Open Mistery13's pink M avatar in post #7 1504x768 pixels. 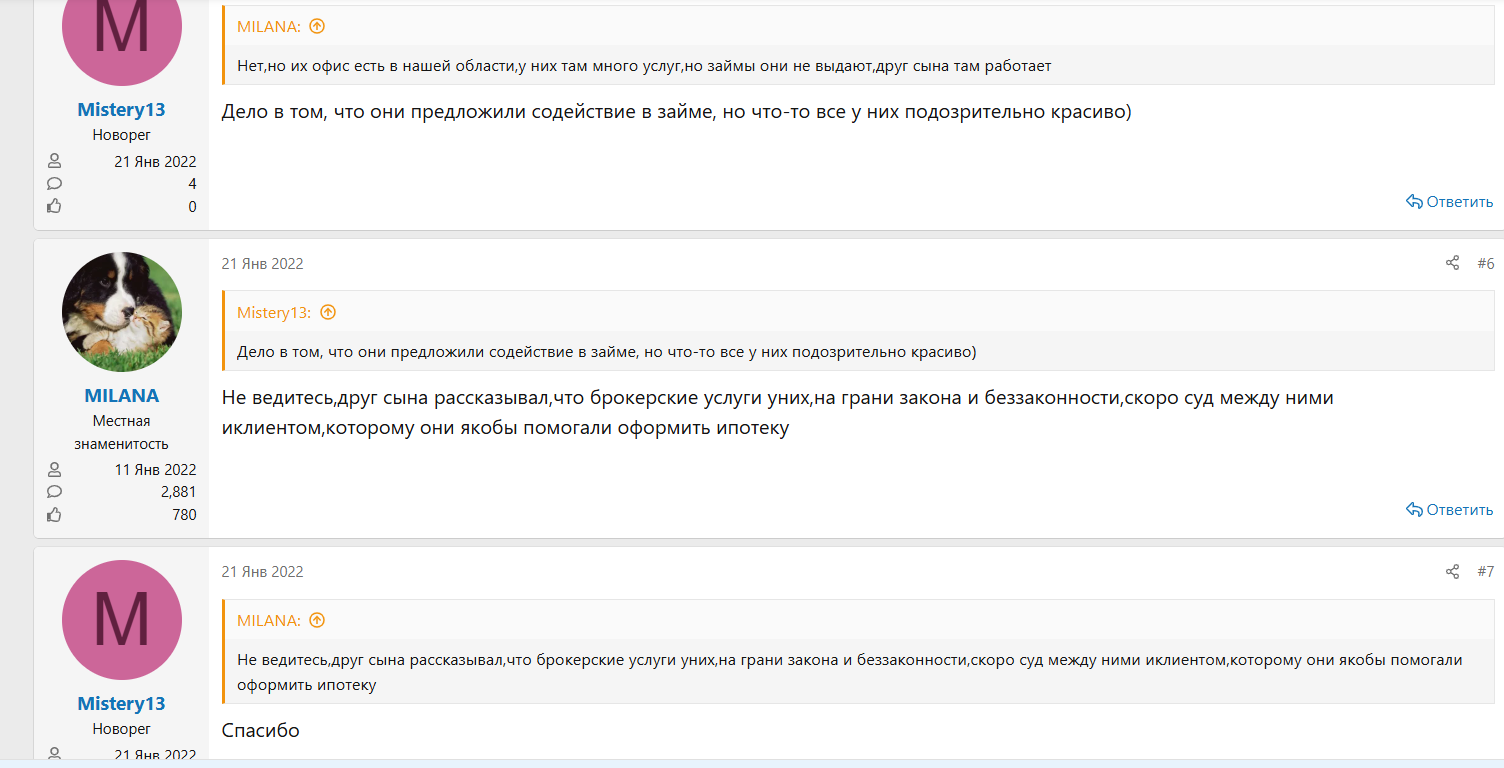tap(122, 620)
